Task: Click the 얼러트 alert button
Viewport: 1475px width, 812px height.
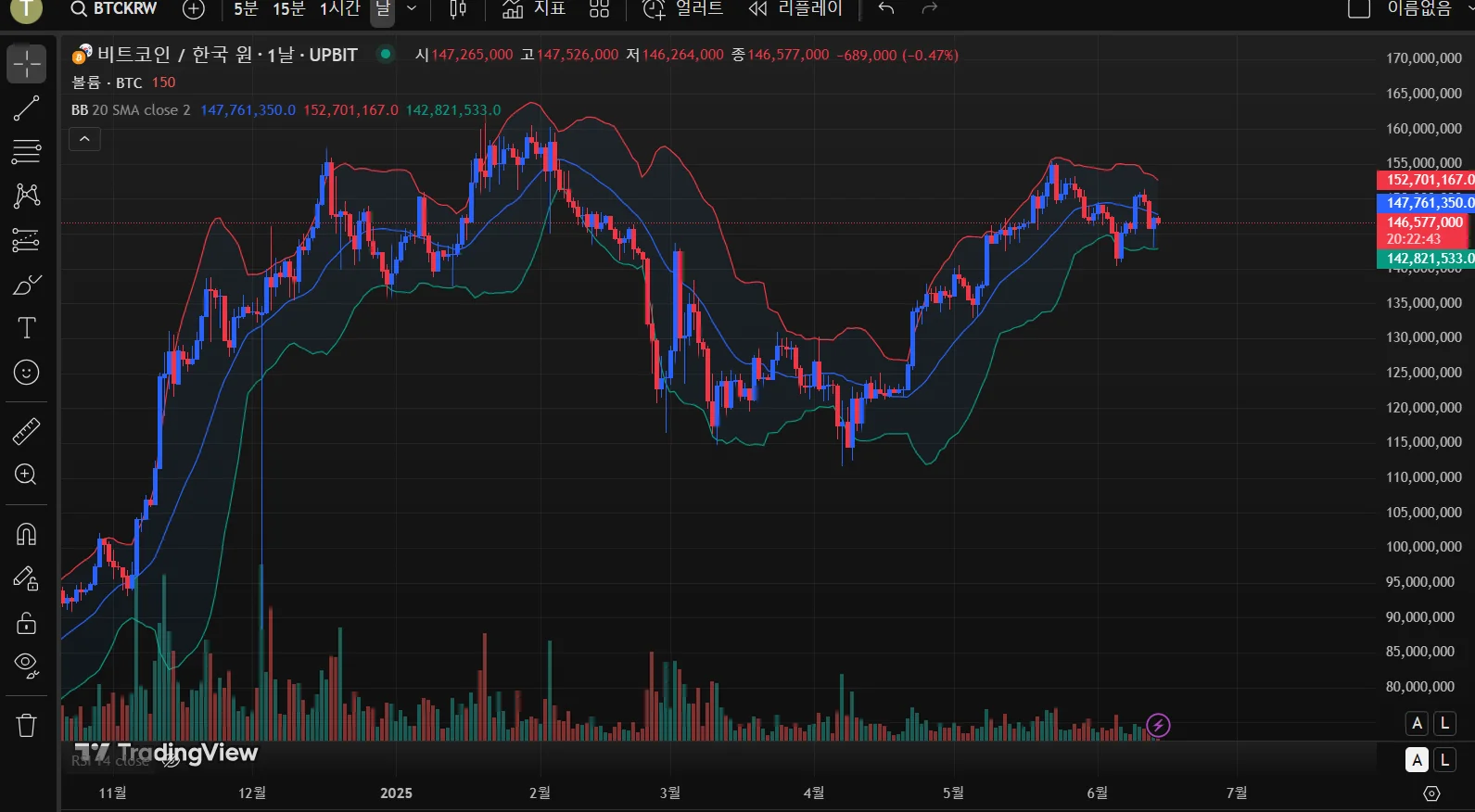Action: [x=683, y=9]
